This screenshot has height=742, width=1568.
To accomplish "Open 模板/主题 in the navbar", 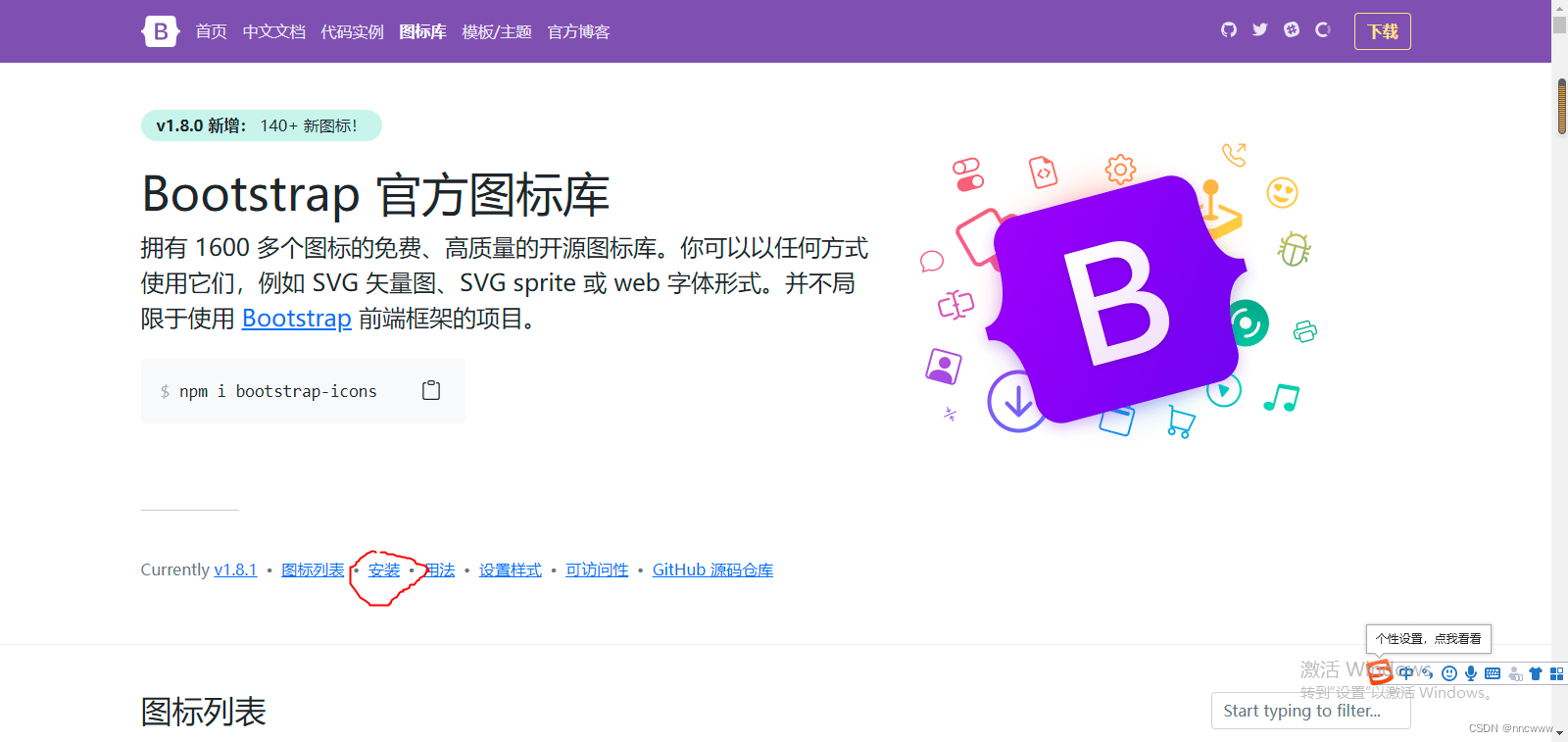I will click(497, 31).
